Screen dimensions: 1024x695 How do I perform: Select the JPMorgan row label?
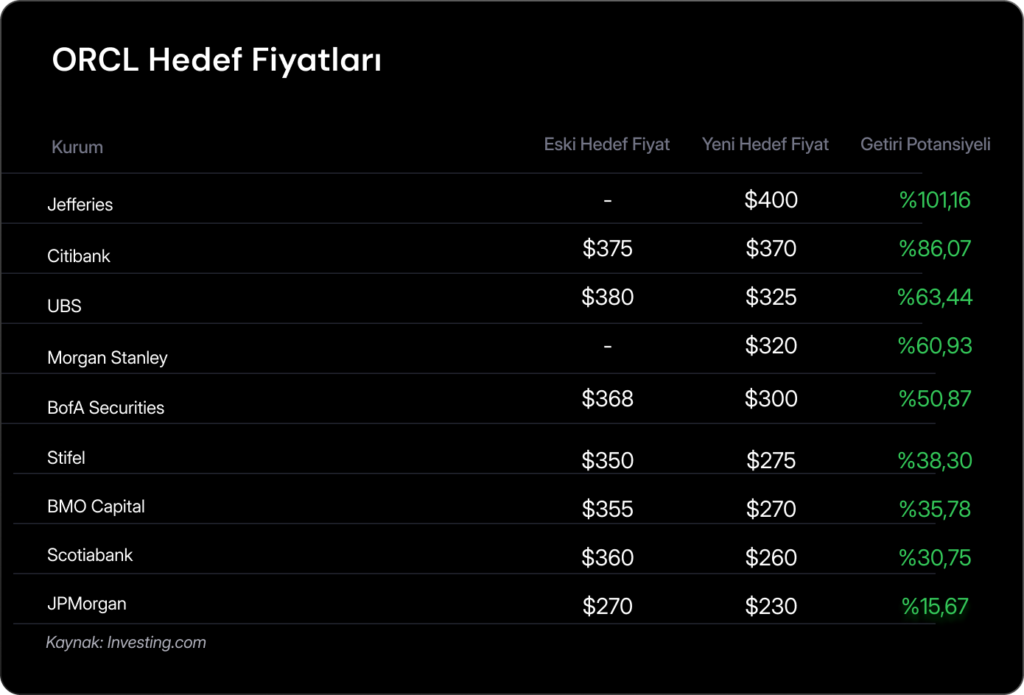coord(87,604)
